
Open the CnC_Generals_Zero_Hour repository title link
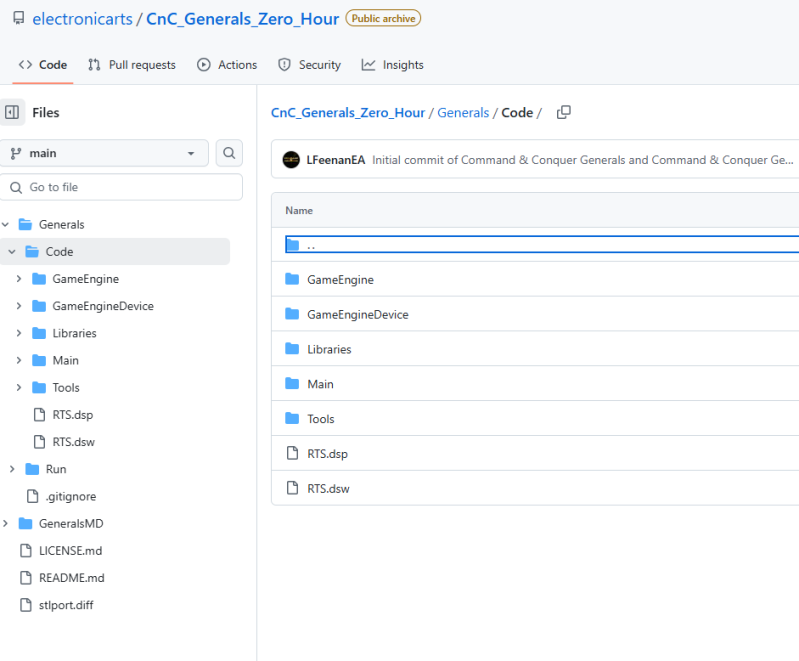click(242, 19)
